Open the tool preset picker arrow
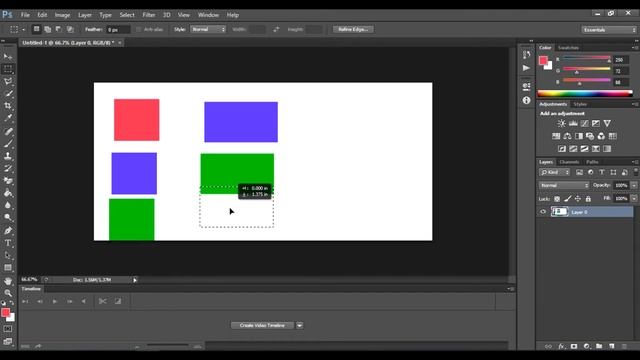 pos(23,29)
